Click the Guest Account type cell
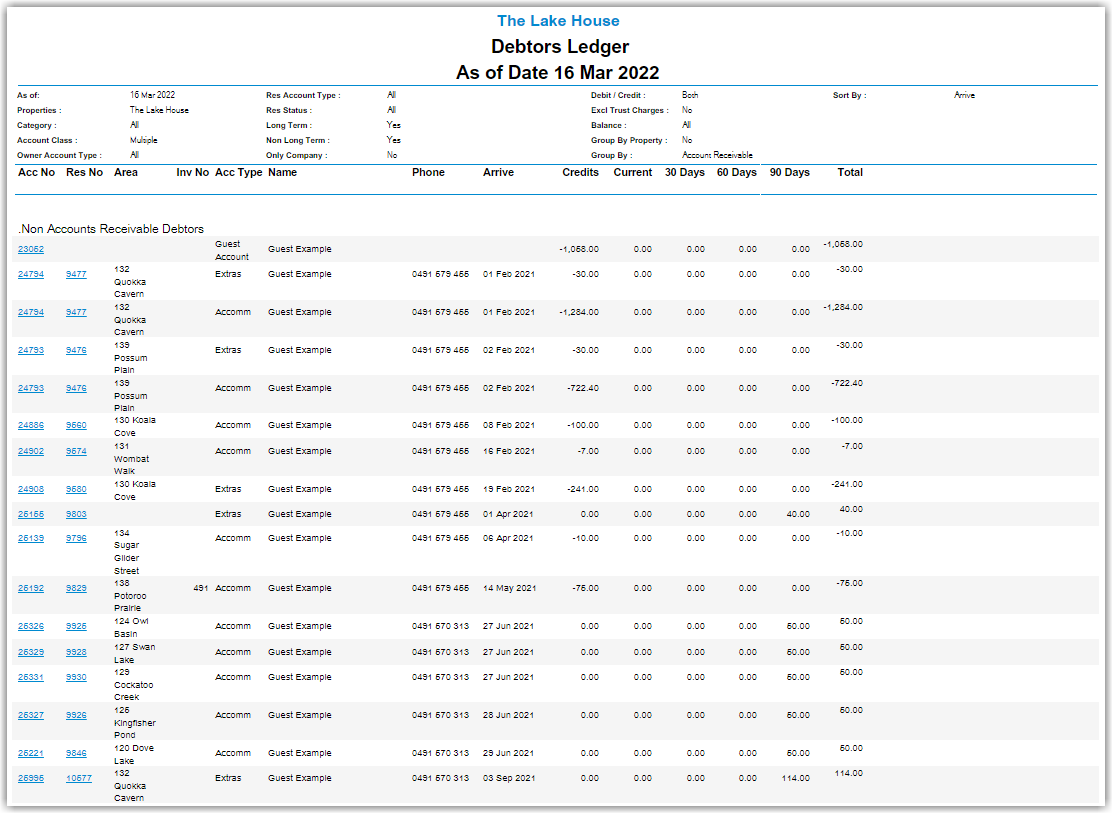Screen dimensions: 1113x814 point(231,251)
